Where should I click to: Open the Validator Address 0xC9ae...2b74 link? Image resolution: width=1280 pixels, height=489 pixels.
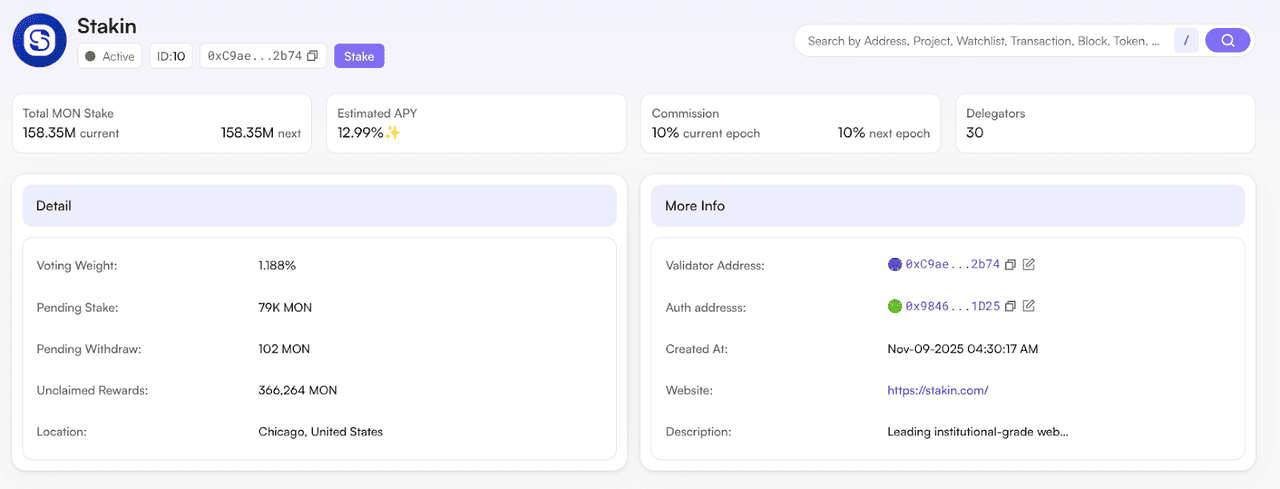tap(952, 265)
